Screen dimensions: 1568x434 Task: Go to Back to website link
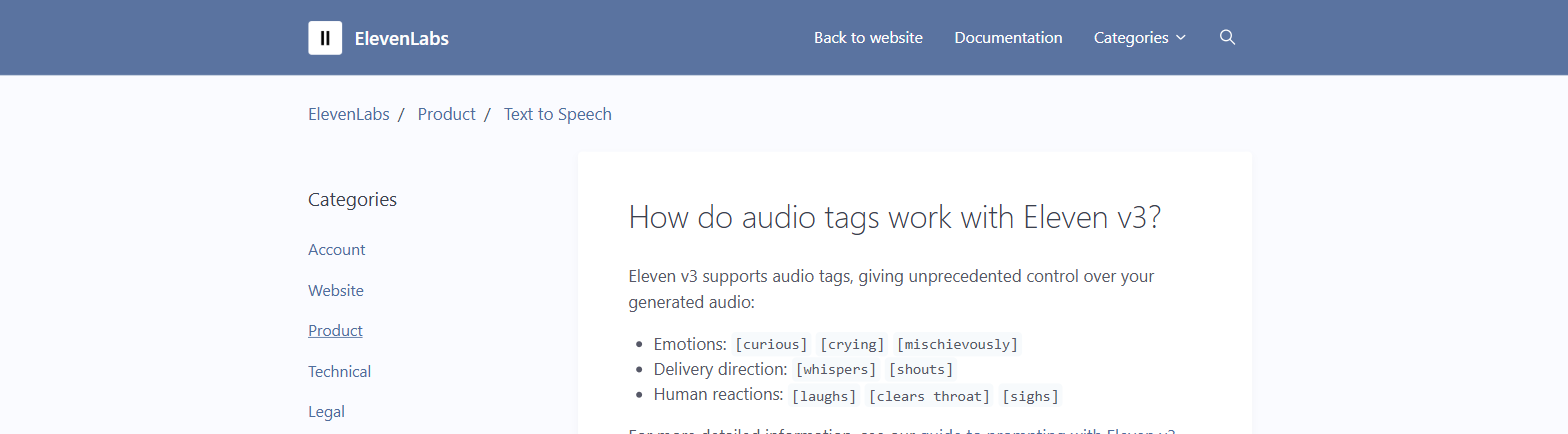click(868, 37)
